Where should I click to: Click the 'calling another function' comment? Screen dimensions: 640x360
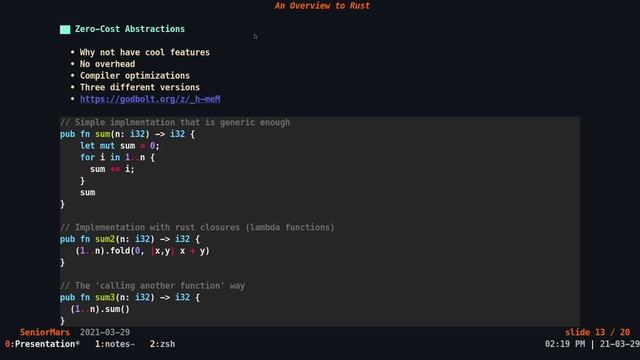coord(152,286)
